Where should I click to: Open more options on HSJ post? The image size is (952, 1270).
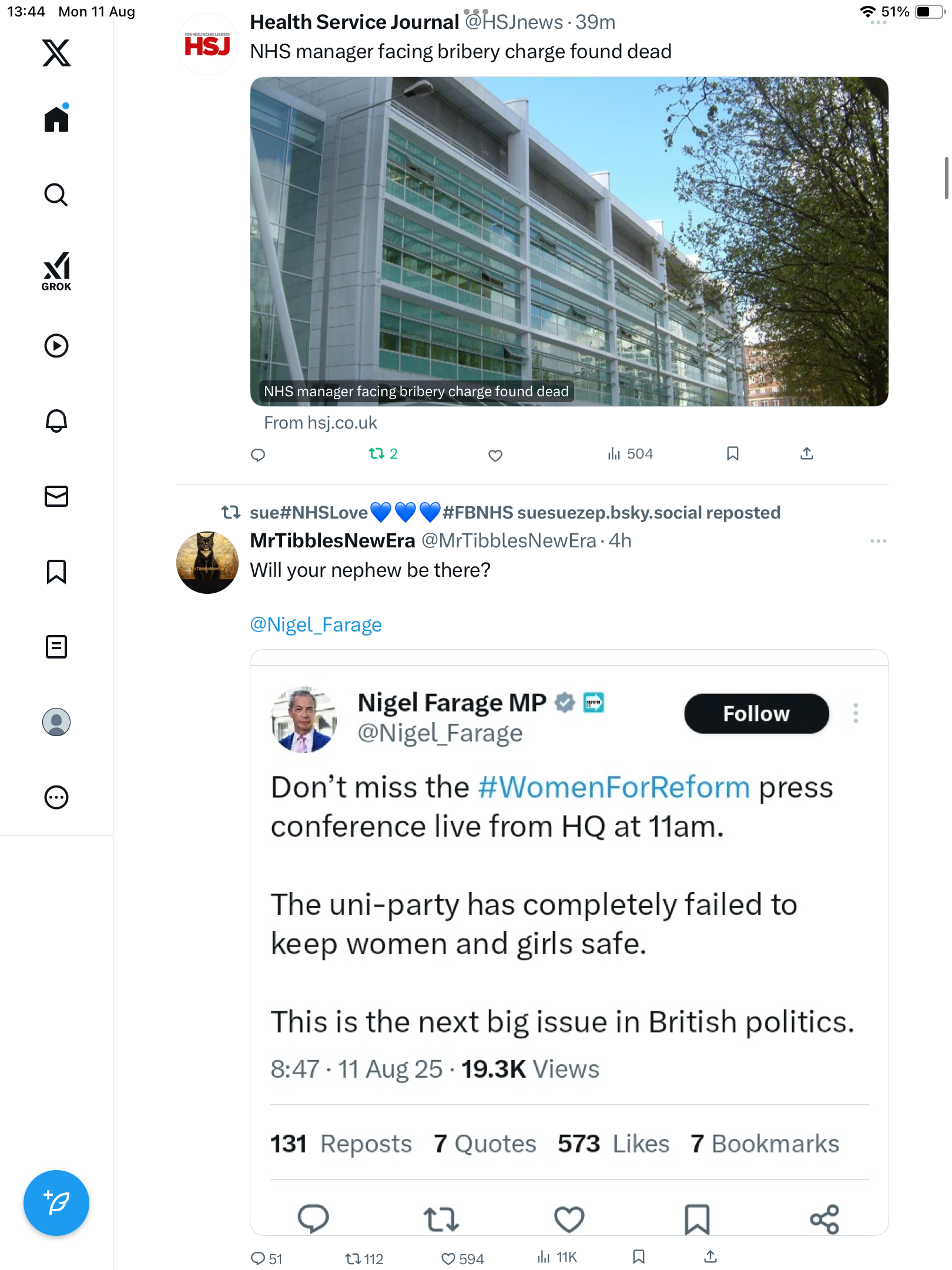pos(878,22)
